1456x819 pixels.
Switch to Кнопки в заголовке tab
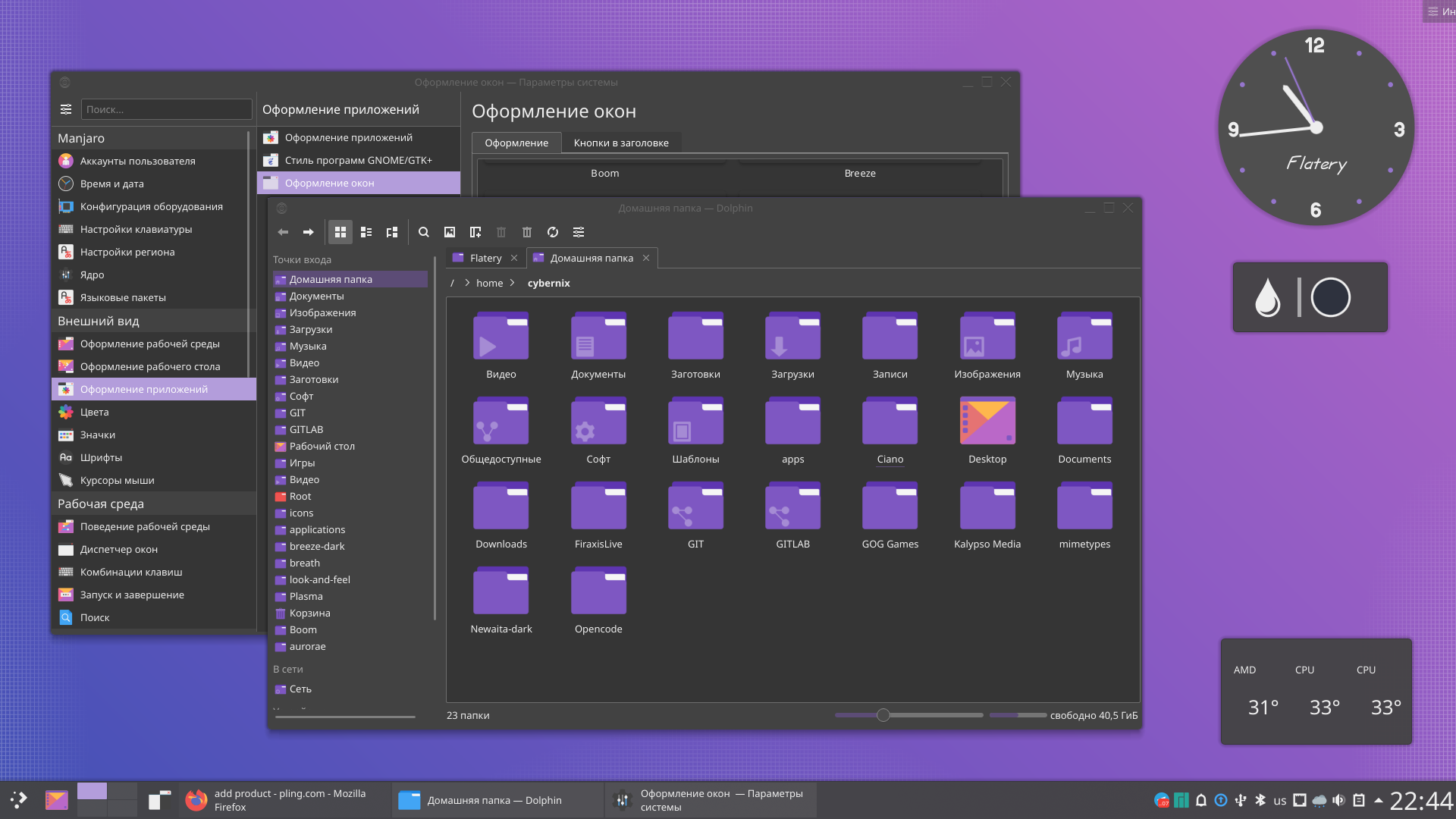click(621, 143)
